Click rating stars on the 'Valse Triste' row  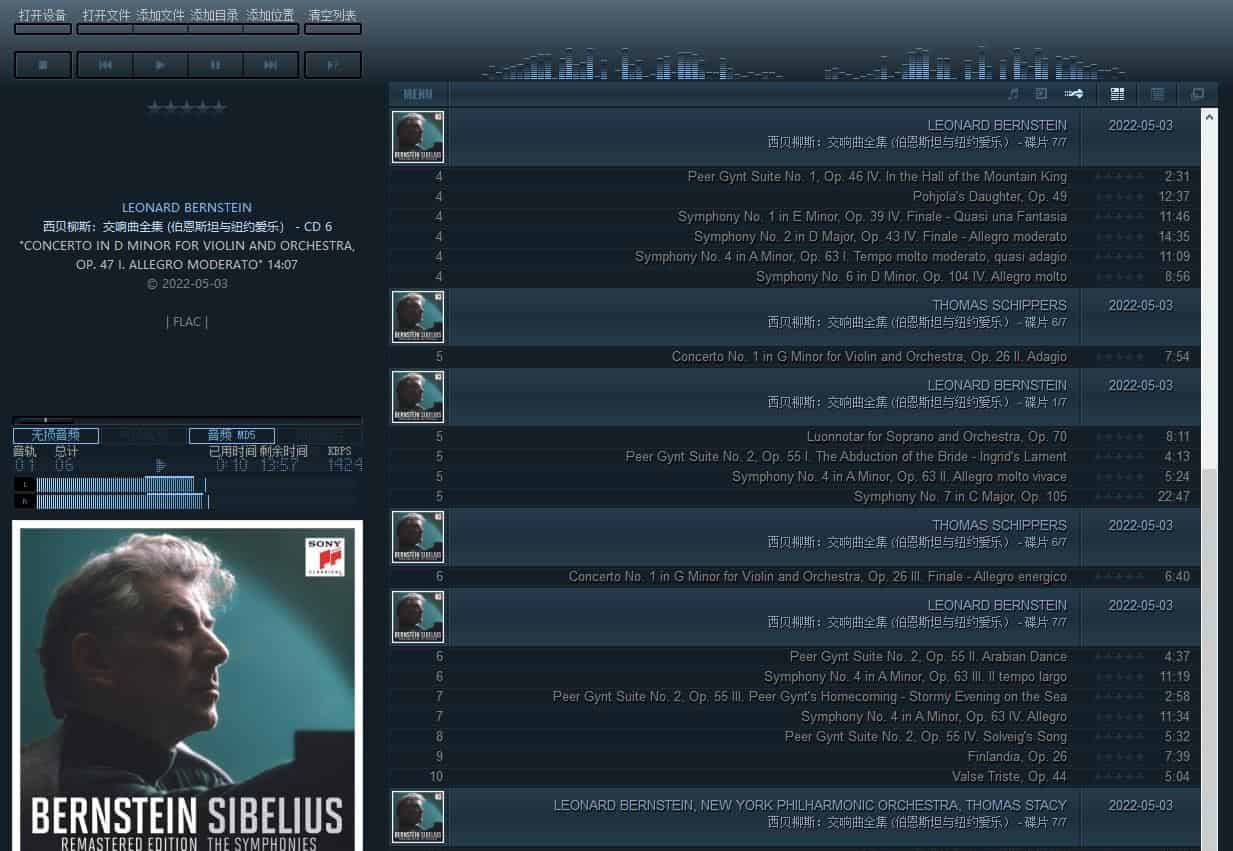pyautogui.click(x=1119, y=777)
